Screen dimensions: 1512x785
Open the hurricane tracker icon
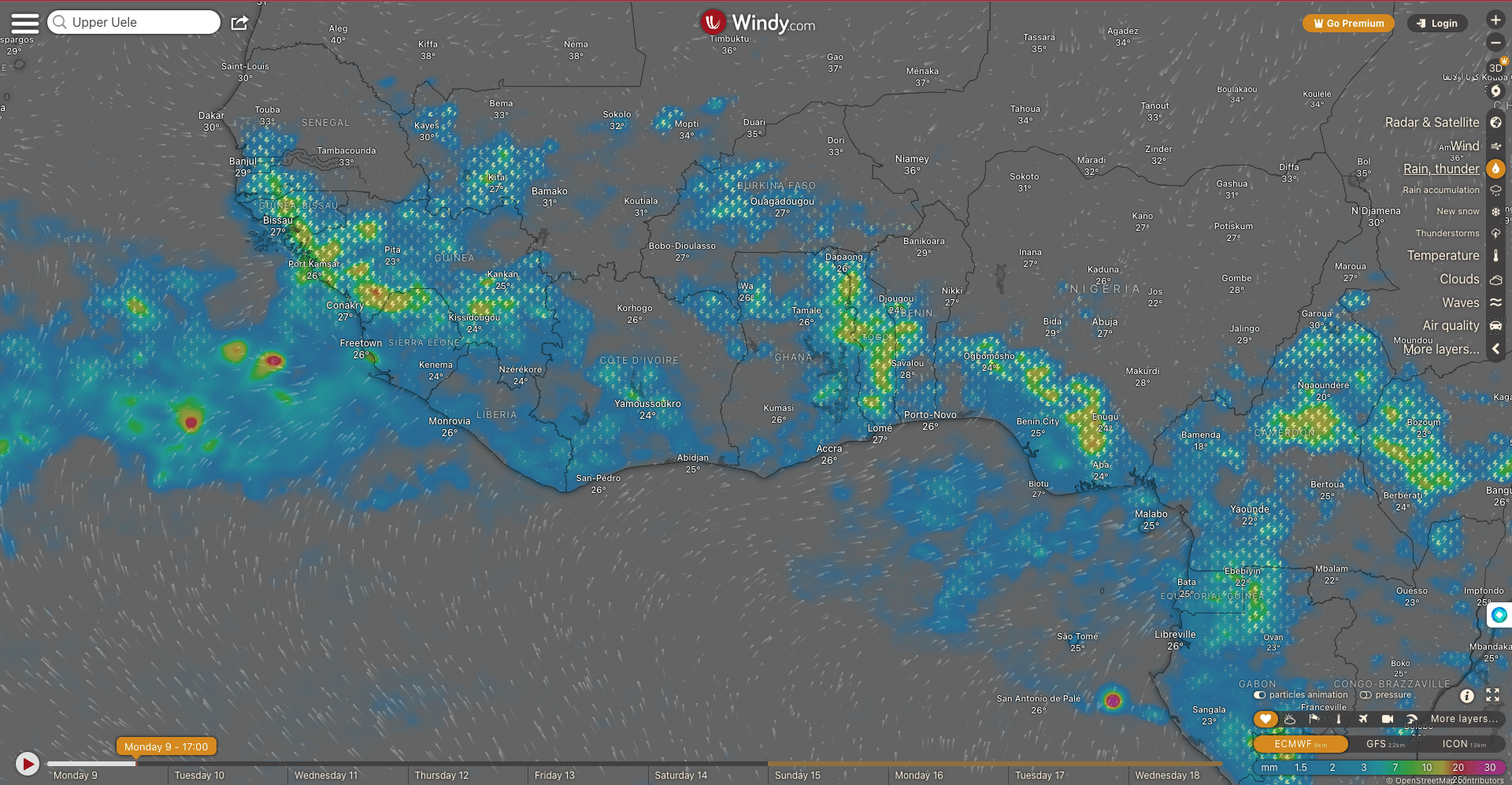pos(1495,91)
